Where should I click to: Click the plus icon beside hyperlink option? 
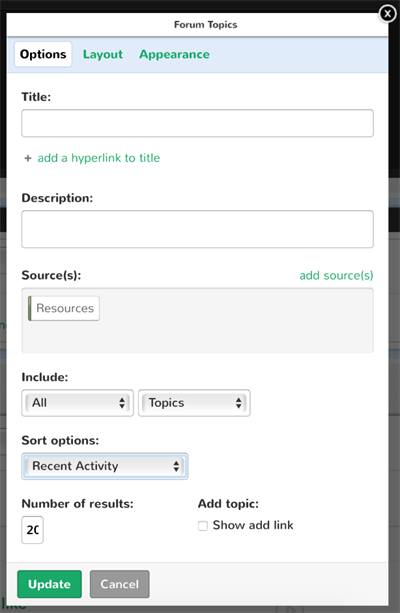[x=28, y=158]
